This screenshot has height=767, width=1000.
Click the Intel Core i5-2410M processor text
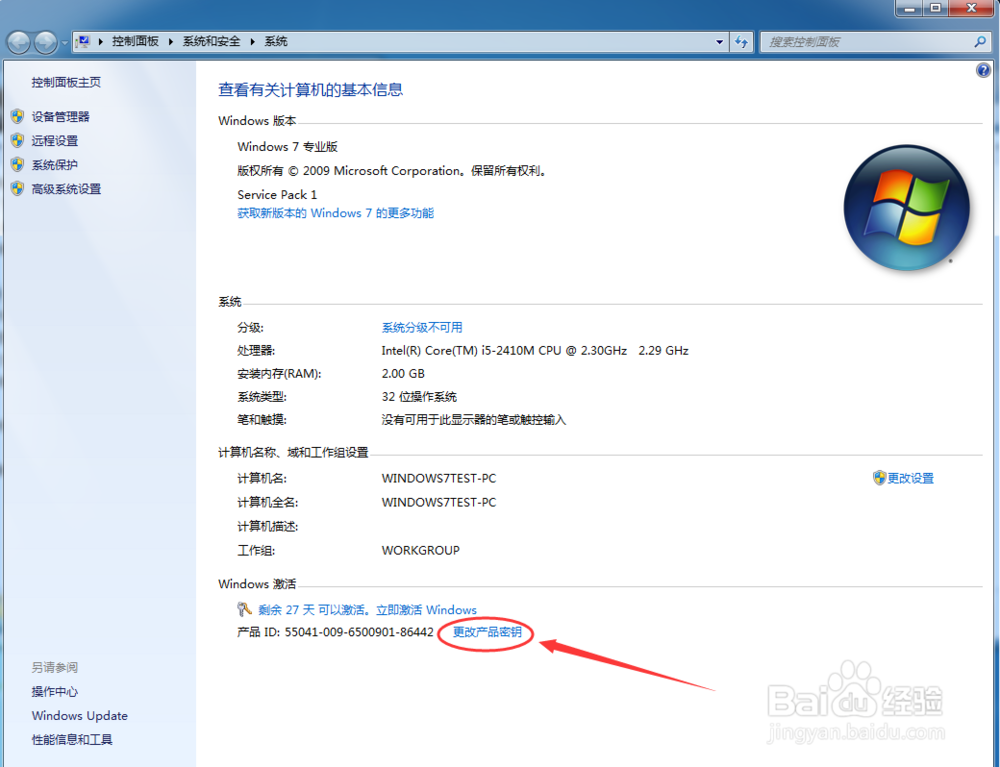[535, 351]
